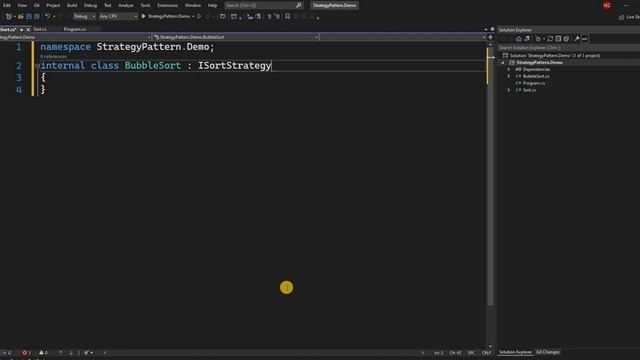Open the Analyze menu

[126, 5]
